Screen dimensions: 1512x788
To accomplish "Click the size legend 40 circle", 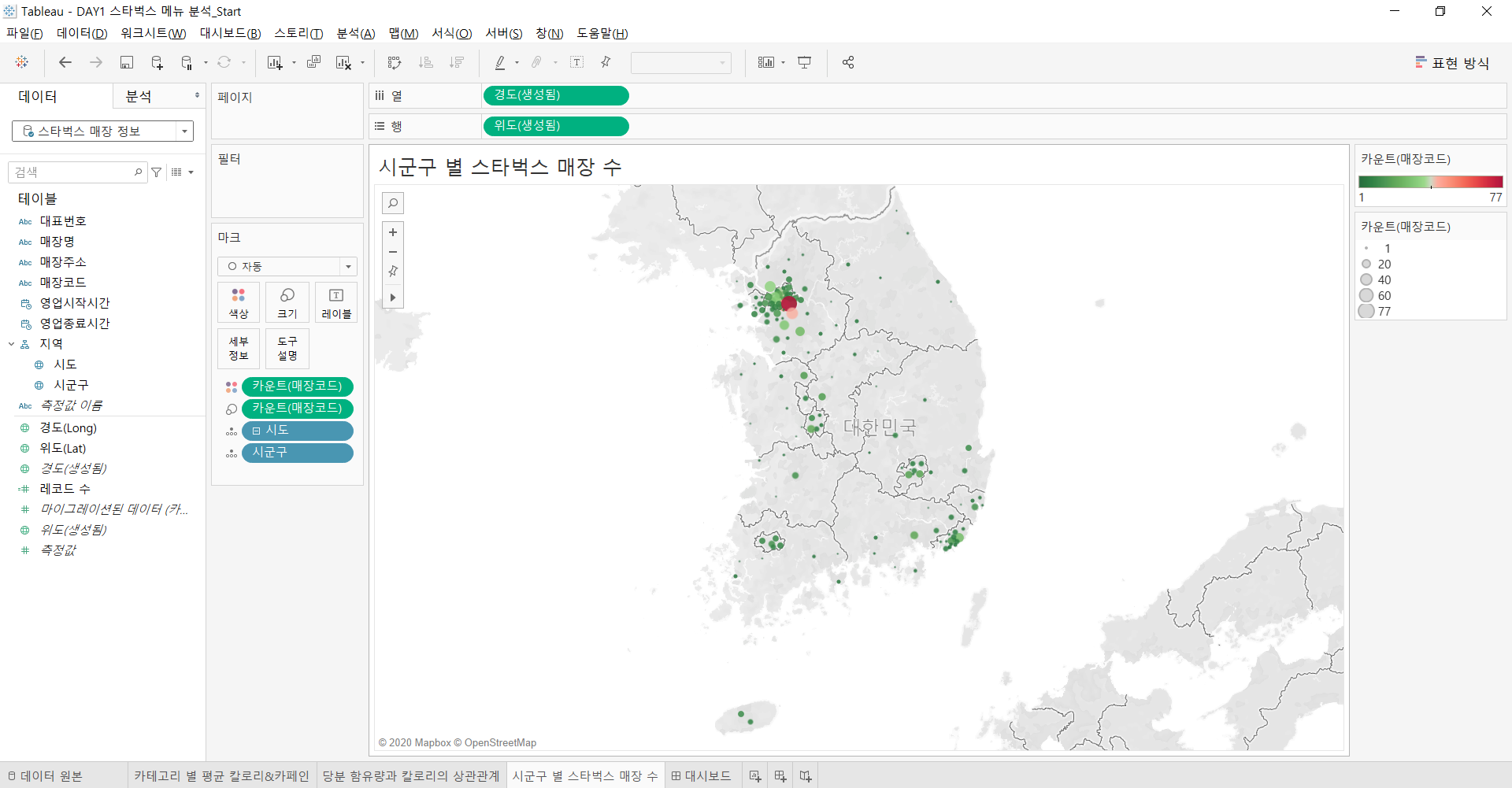I will point(1366,280).
